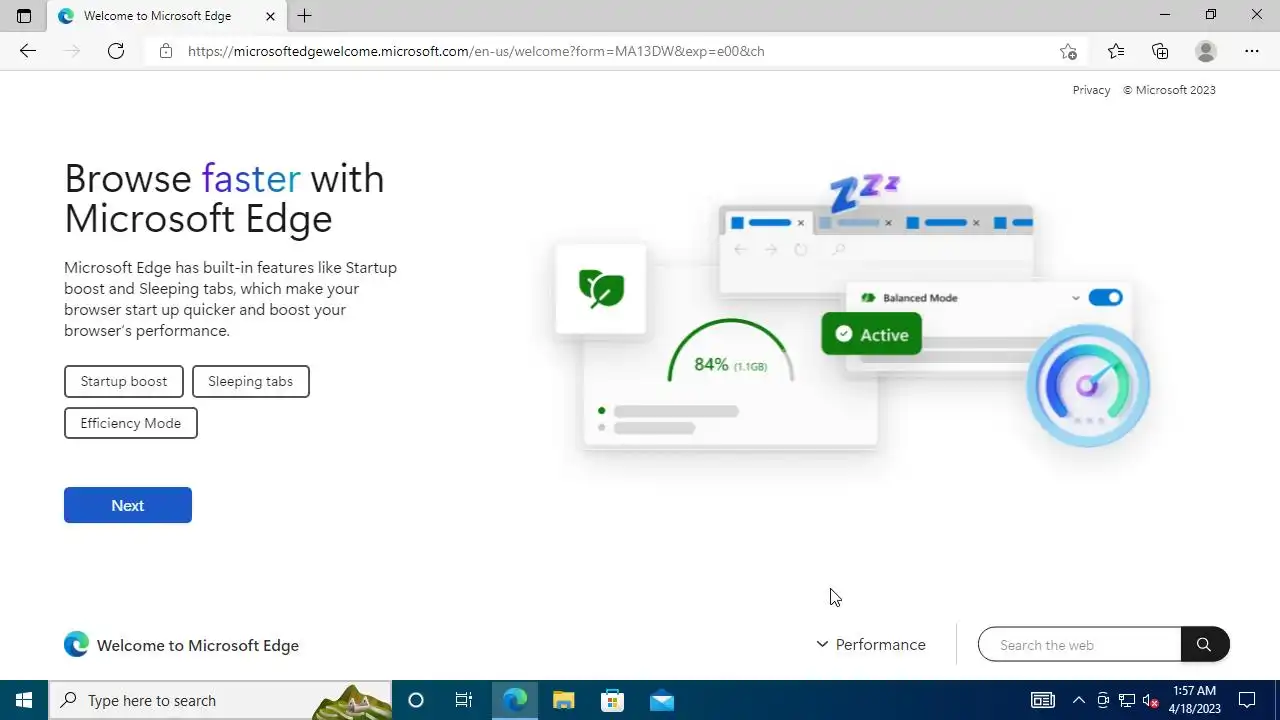Open the Mail app from taskbar
1280x720 pixels.
tap(661, 700)
